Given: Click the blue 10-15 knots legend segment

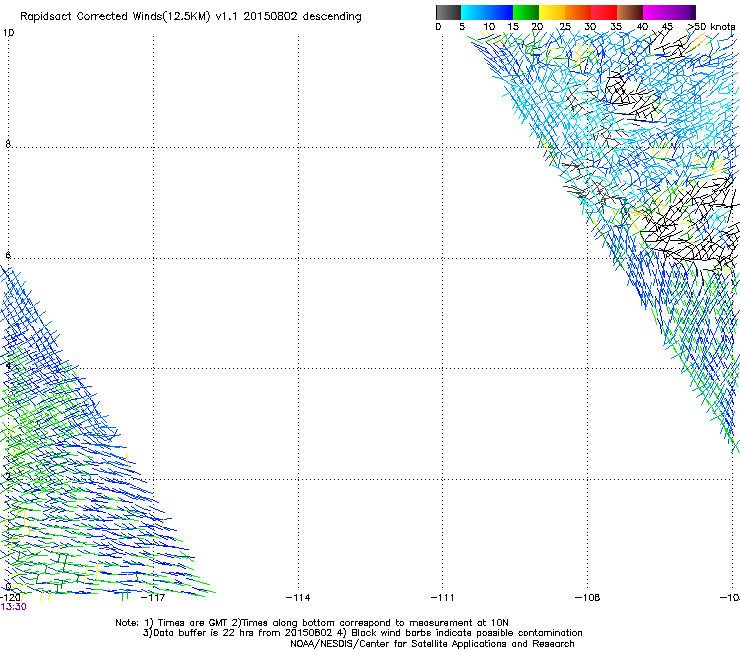Looking at the screenshot, I should (x=500, y=12).
